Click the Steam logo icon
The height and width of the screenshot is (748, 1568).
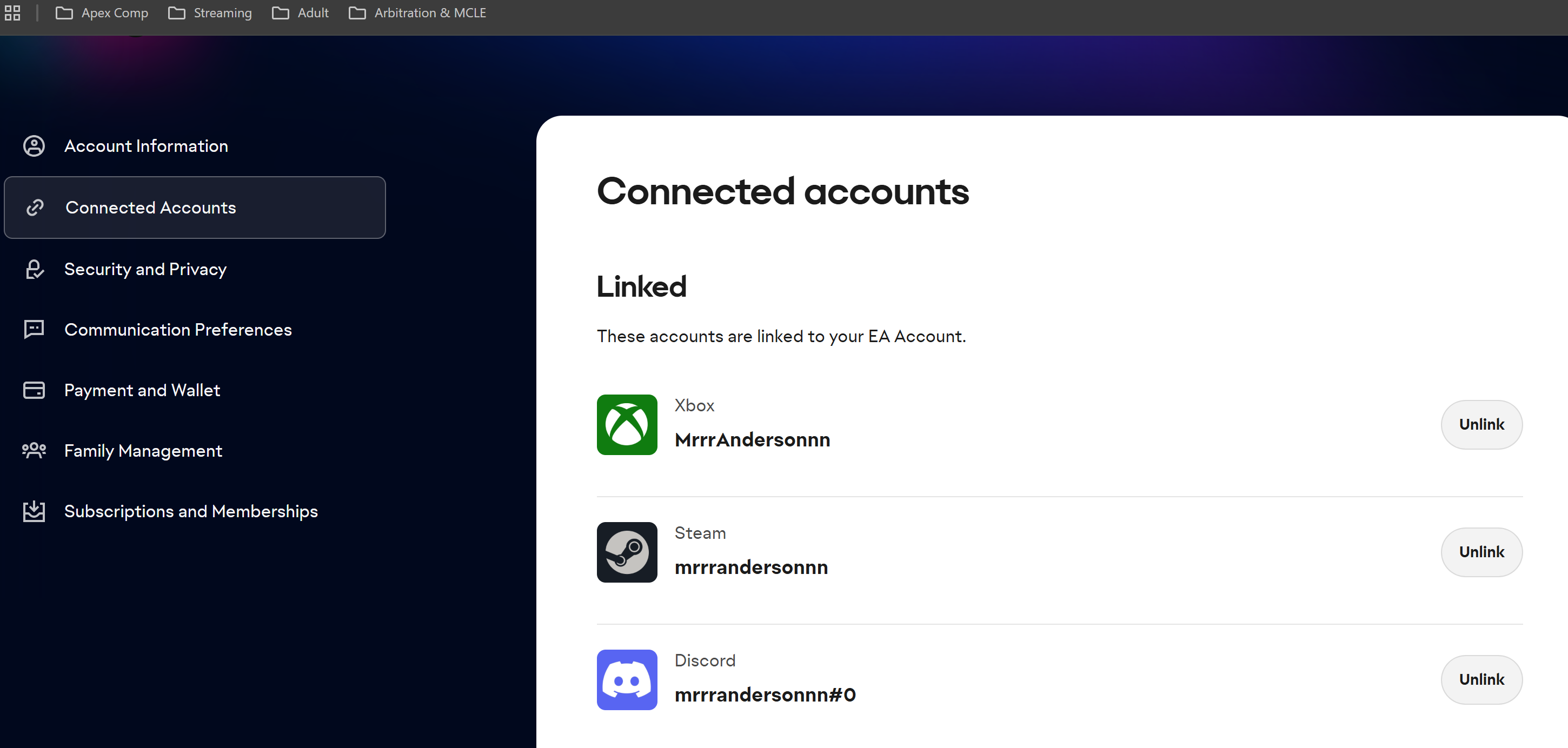point(626,552)
